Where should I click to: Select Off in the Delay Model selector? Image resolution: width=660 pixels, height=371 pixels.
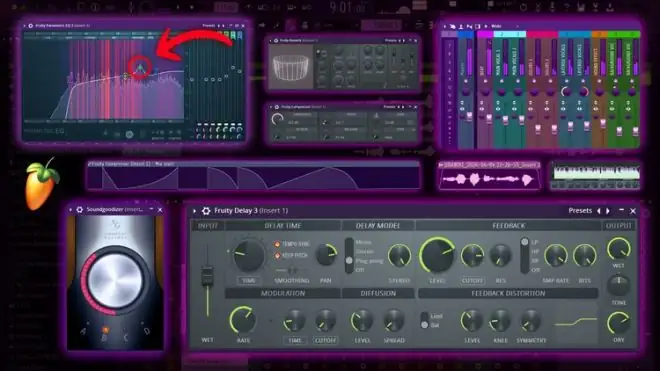click(360, 270)
